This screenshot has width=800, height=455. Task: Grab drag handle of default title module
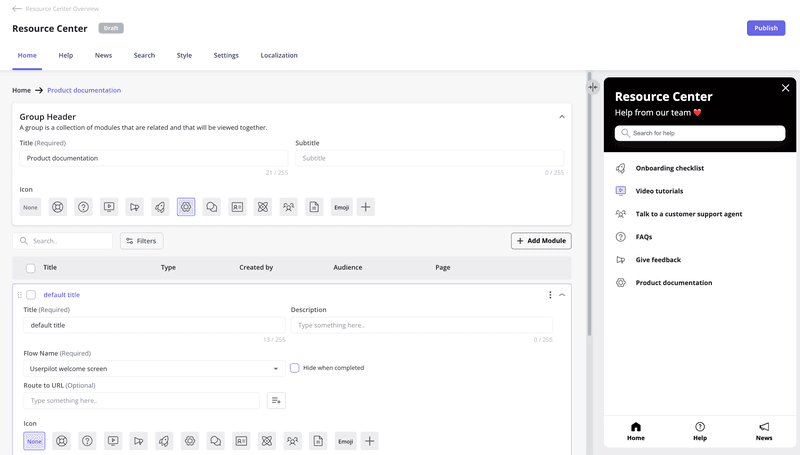tap(19, 295)
